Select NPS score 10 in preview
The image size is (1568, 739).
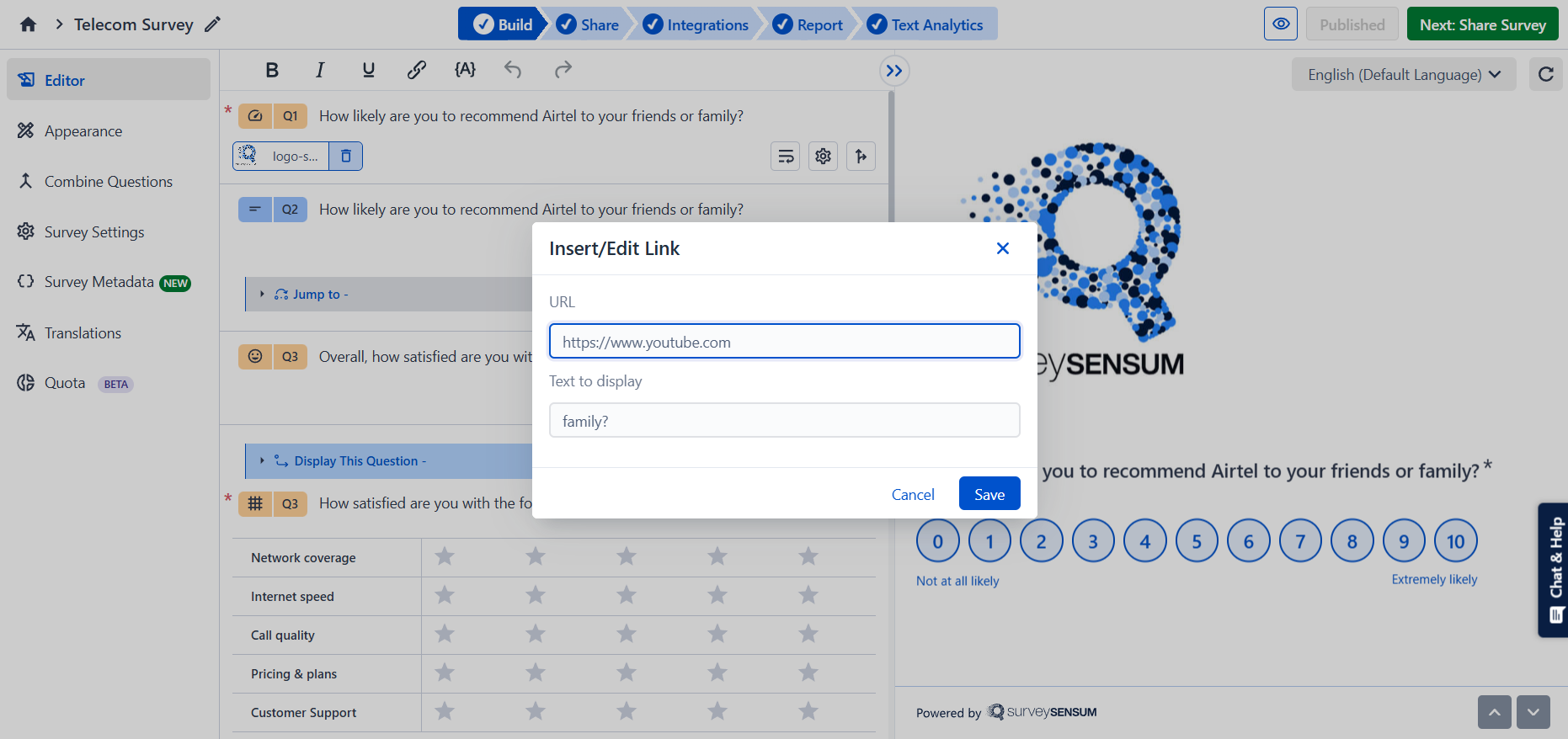coord(1456,541)
